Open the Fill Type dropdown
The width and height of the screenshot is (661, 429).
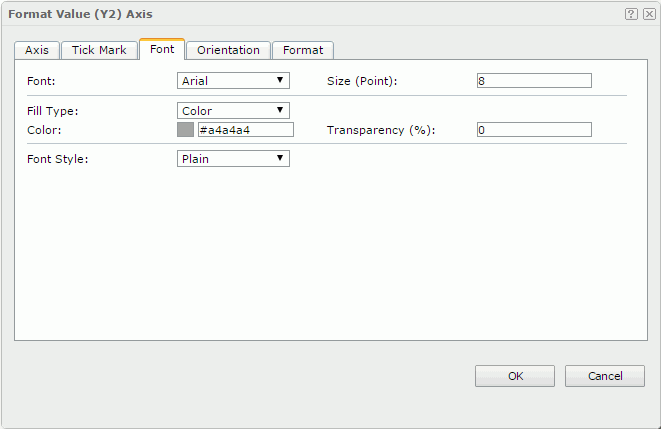233,110
